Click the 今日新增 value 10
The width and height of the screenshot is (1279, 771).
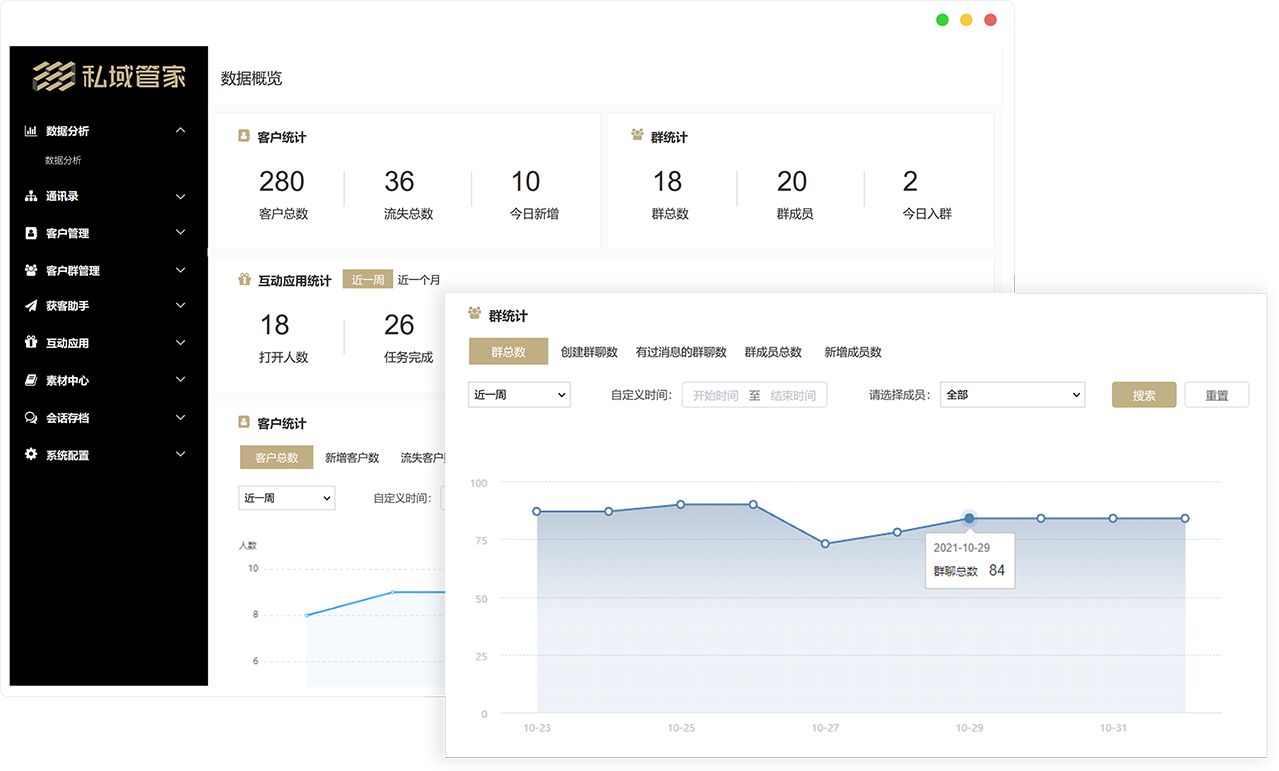(x=526, y=181)
